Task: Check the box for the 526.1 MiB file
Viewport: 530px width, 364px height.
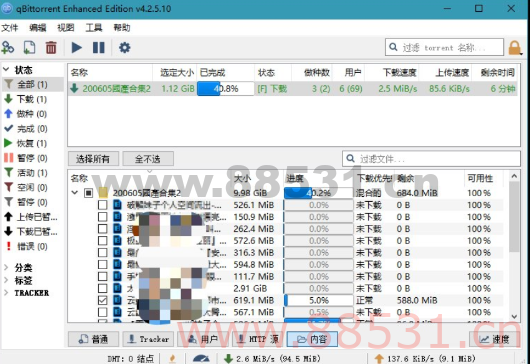Action: coord(102,205)
